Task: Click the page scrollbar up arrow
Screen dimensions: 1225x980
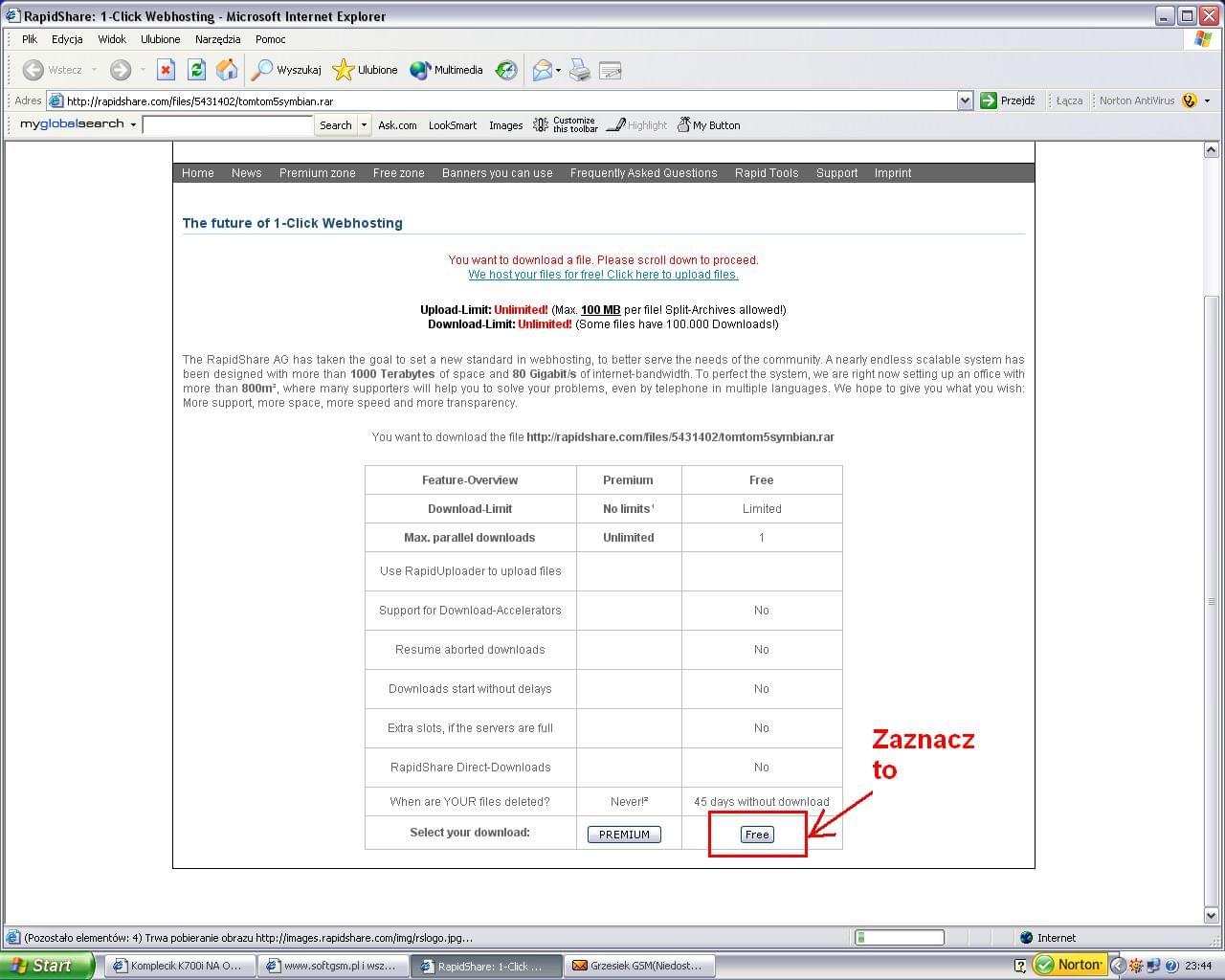Action: click(1211, 150)
